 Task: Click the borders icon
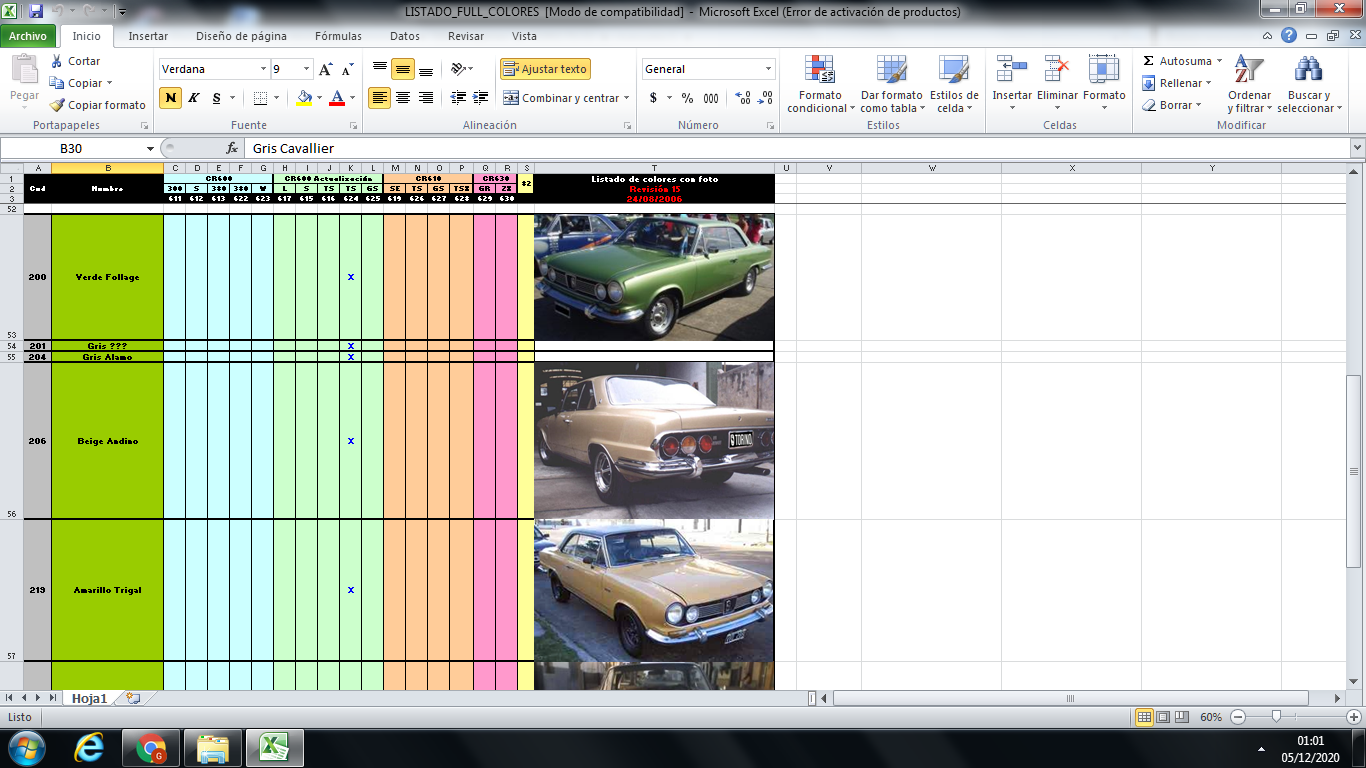click(260, 98)
